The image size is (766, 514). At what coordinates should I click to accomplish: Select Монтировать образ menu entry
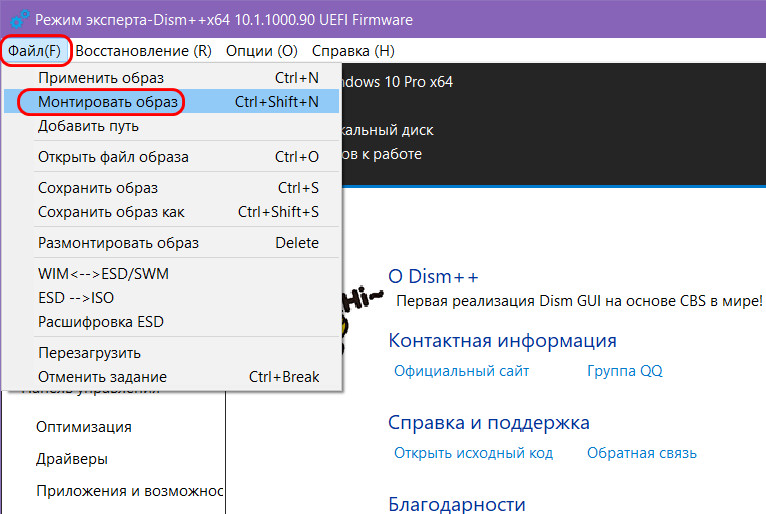[x=108, y=102]
